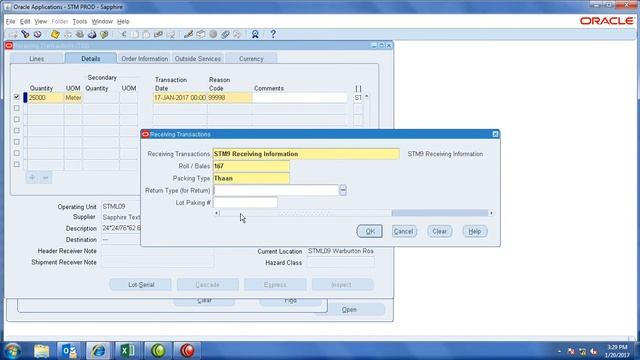Click the Cascade button
This screenshot has height=360, width=640.
208,284
